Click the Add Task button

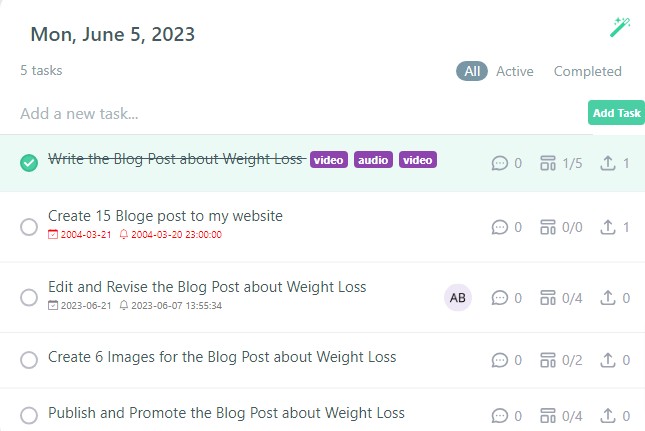(x=616, y=112)
